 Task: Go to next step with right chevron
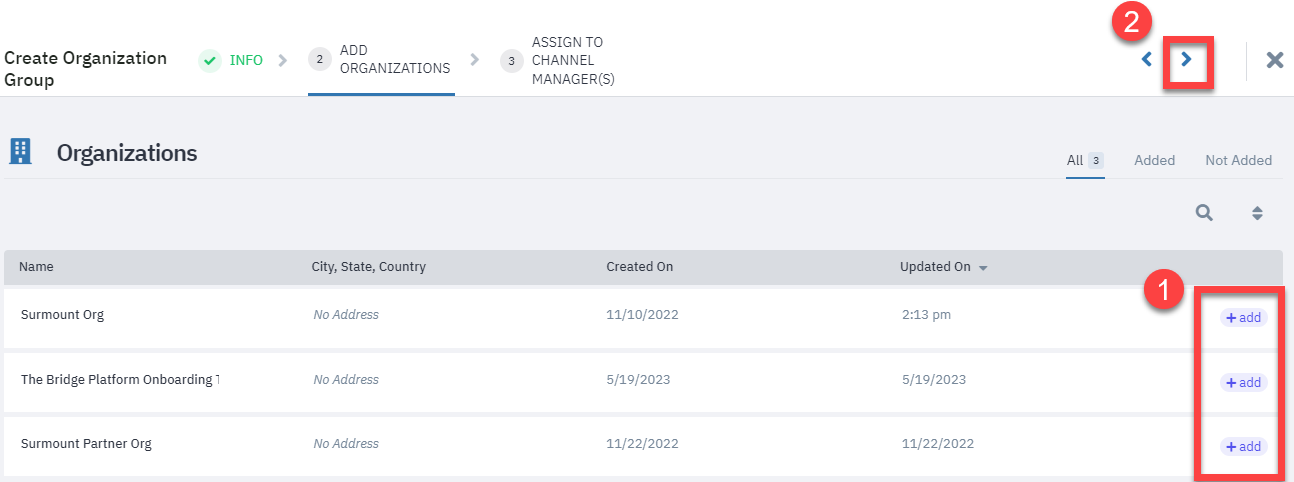(1187, 60)
